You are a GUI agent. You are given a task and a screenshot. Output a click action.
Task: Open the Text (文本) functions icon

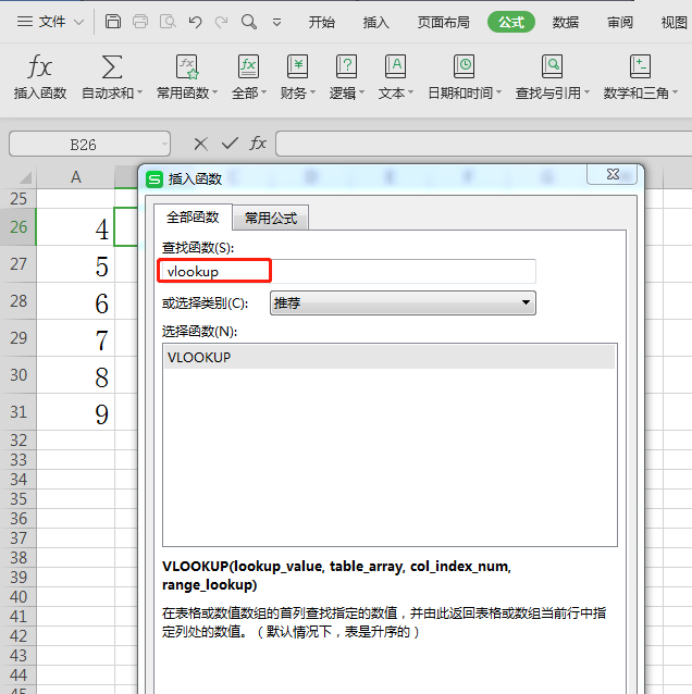pos(395,68)
